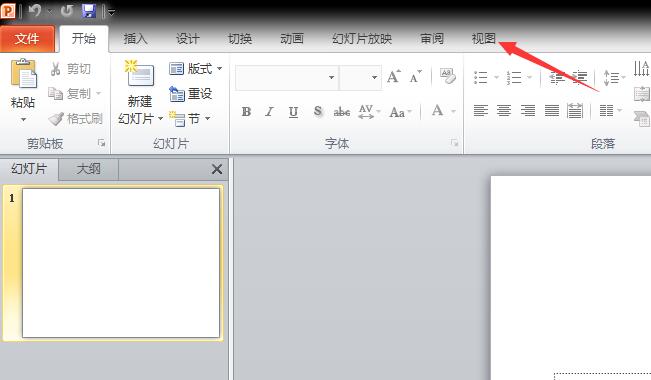Toggle justify text alignment
Screen dimensions: 651x380
pyautogui.click(x=552, y=110)
